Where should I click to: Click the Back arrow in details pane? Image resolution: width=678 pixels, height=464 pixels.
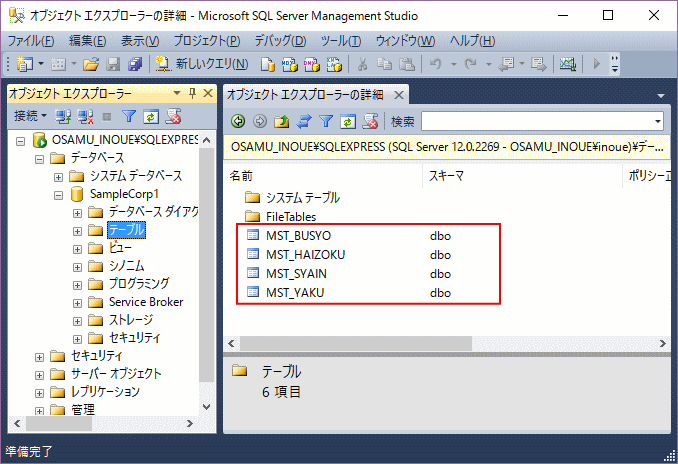238,121
